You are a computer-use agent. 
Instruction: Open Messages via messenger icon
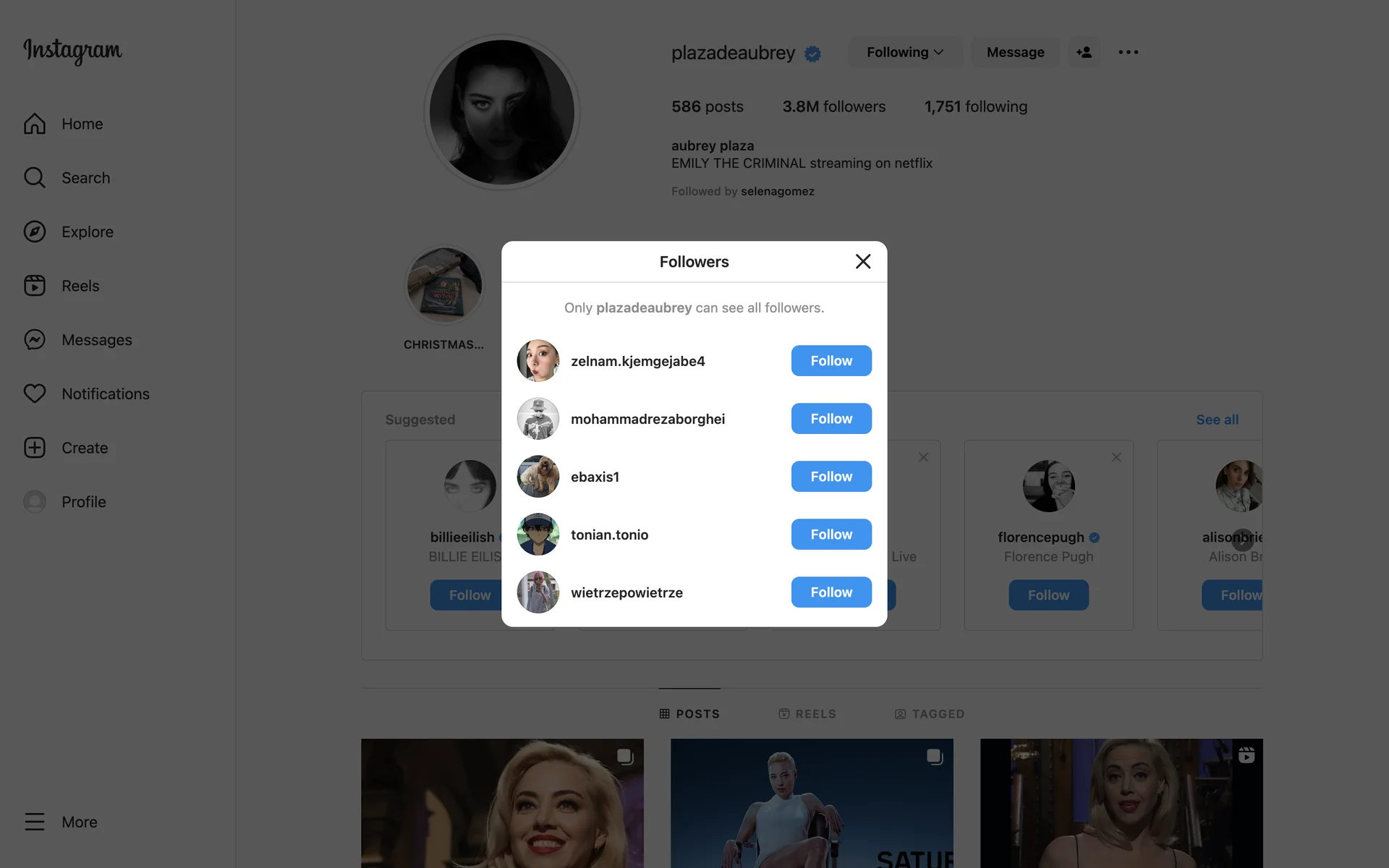pyautogui.click(x=35, y=340)
